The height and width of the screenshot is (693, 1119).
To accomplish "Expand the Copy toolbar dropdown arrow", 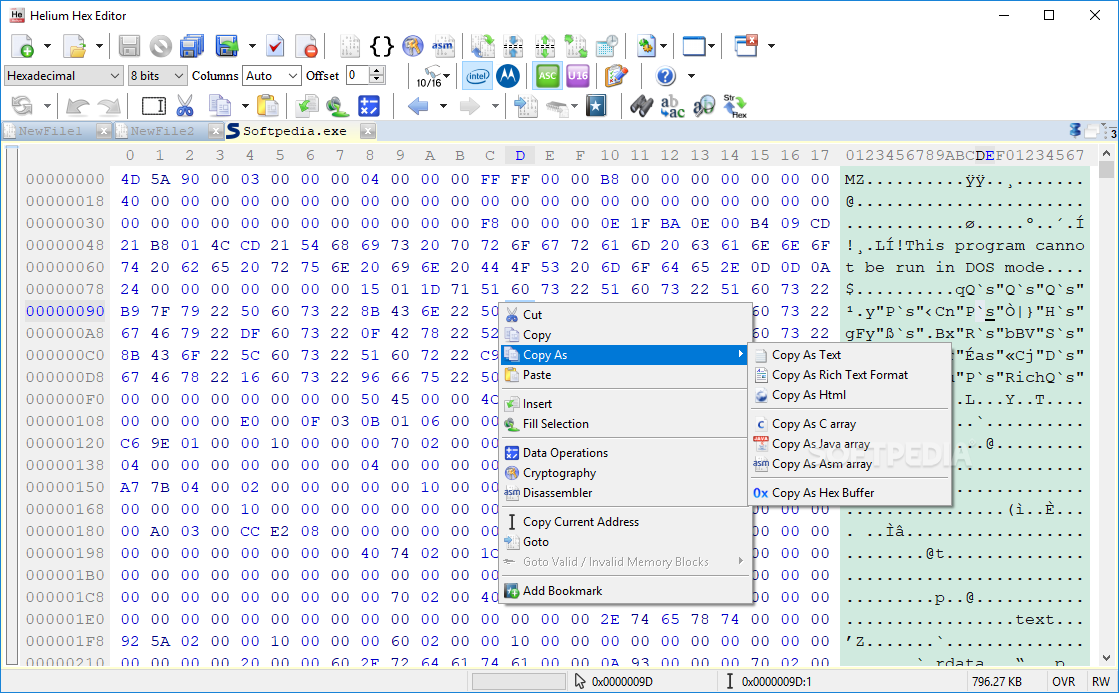I will click(x=245, y=106).
